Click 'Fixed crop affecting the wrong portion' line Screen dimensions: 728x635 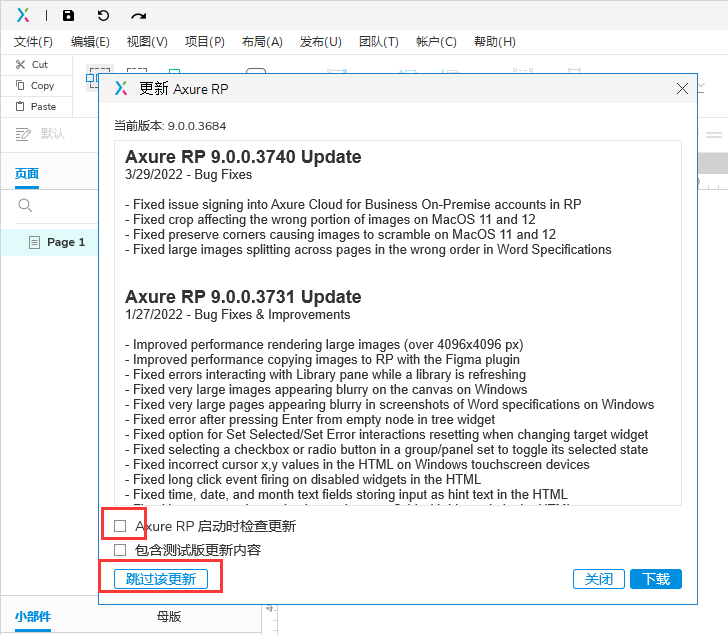tap(330, 219)
